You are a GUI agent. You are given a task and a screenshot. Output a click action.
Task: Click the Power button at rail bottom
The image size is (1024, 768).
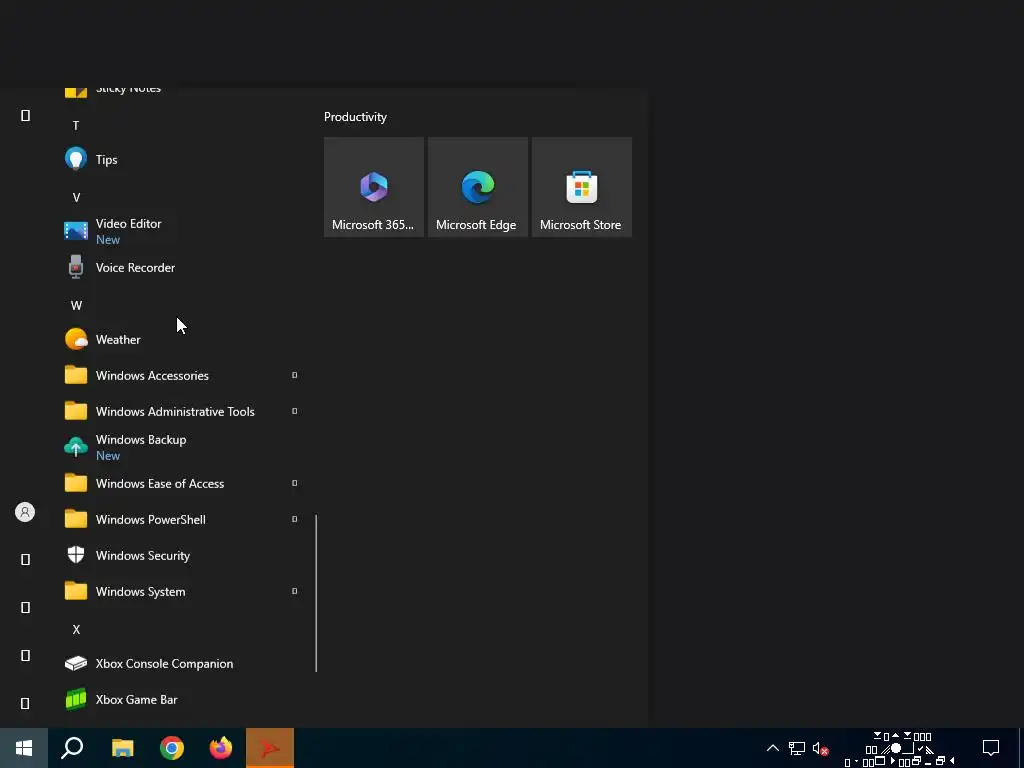tap(25, 703)
